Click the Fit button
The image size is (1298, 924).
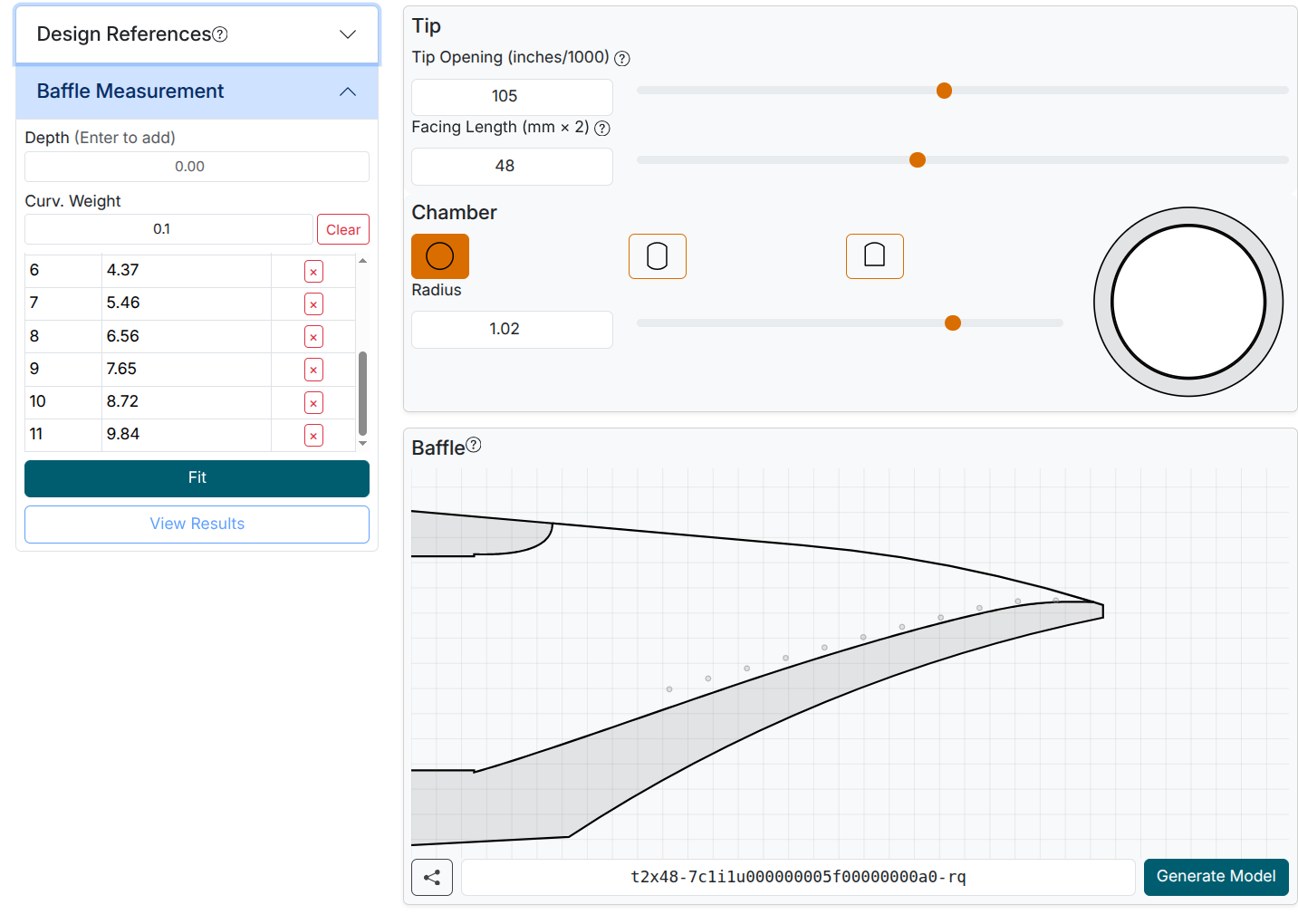click(x=197, y=478)
